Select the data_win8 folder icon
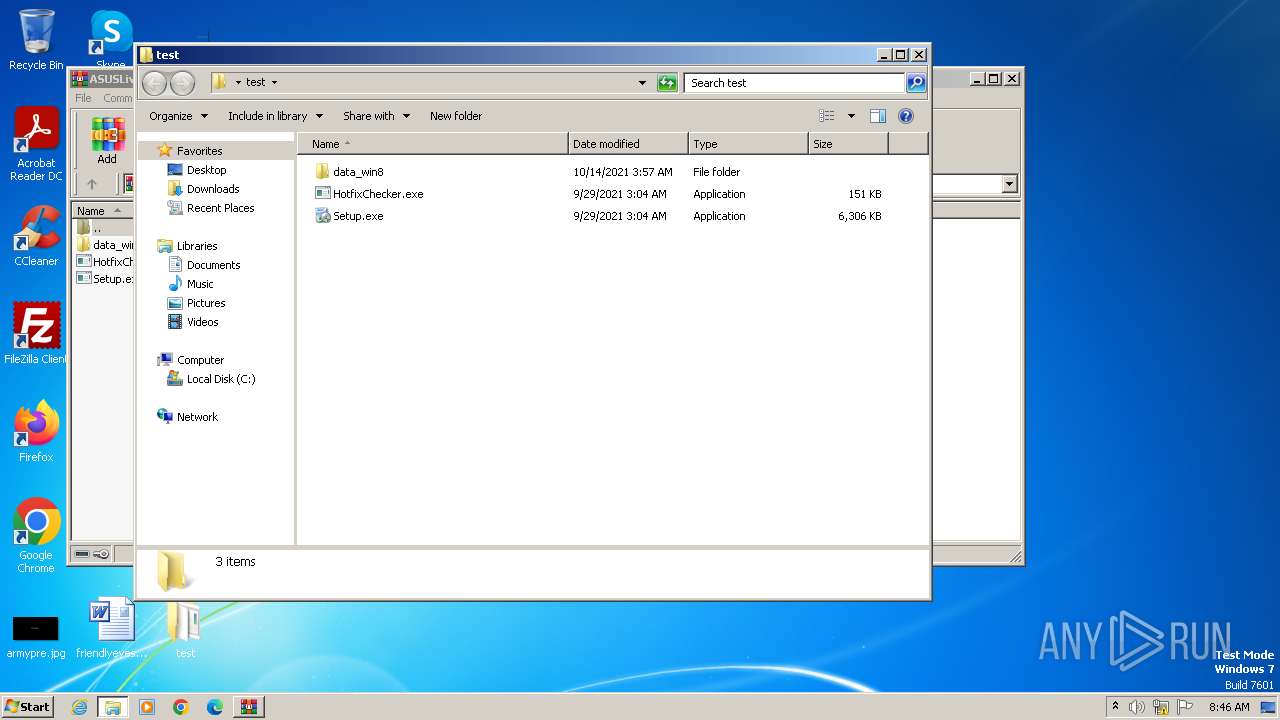1280x720 pixels. [x=322, y=172]
